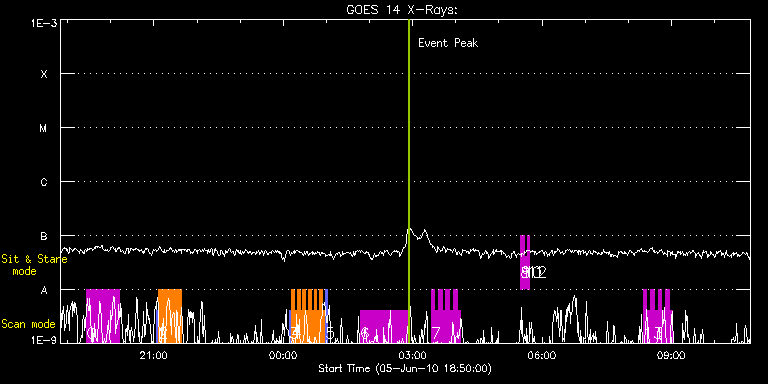This screenshot has height=384, width=768.
Task: Select magenta observation block labeled 7
Action: [445, 316]
